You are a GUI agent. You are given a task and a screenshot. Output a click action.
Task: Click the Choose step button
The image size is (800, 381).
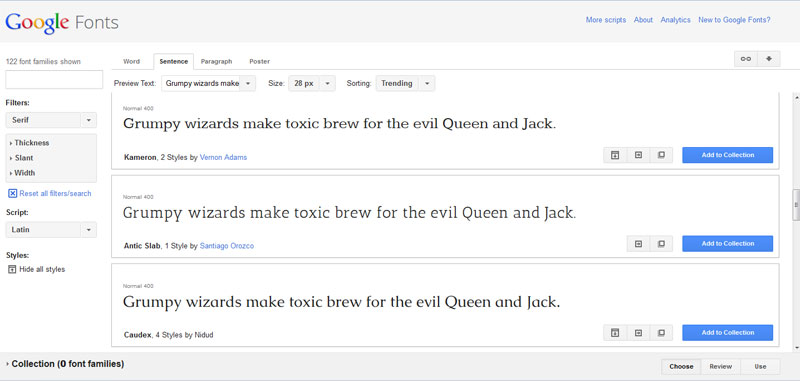pos(682,367)
